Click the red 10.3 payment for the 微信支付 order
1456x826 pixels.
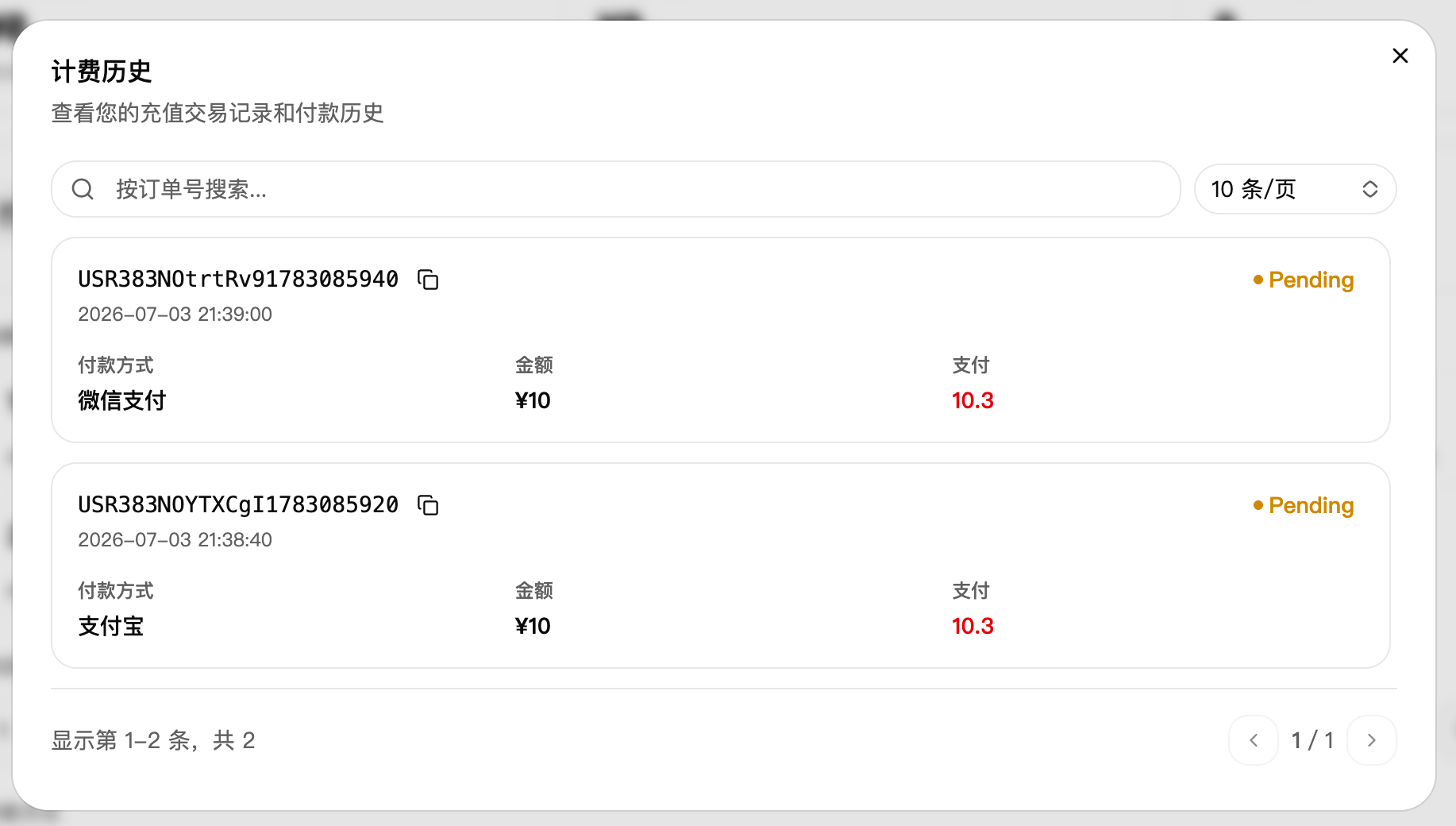pos(973,400)
